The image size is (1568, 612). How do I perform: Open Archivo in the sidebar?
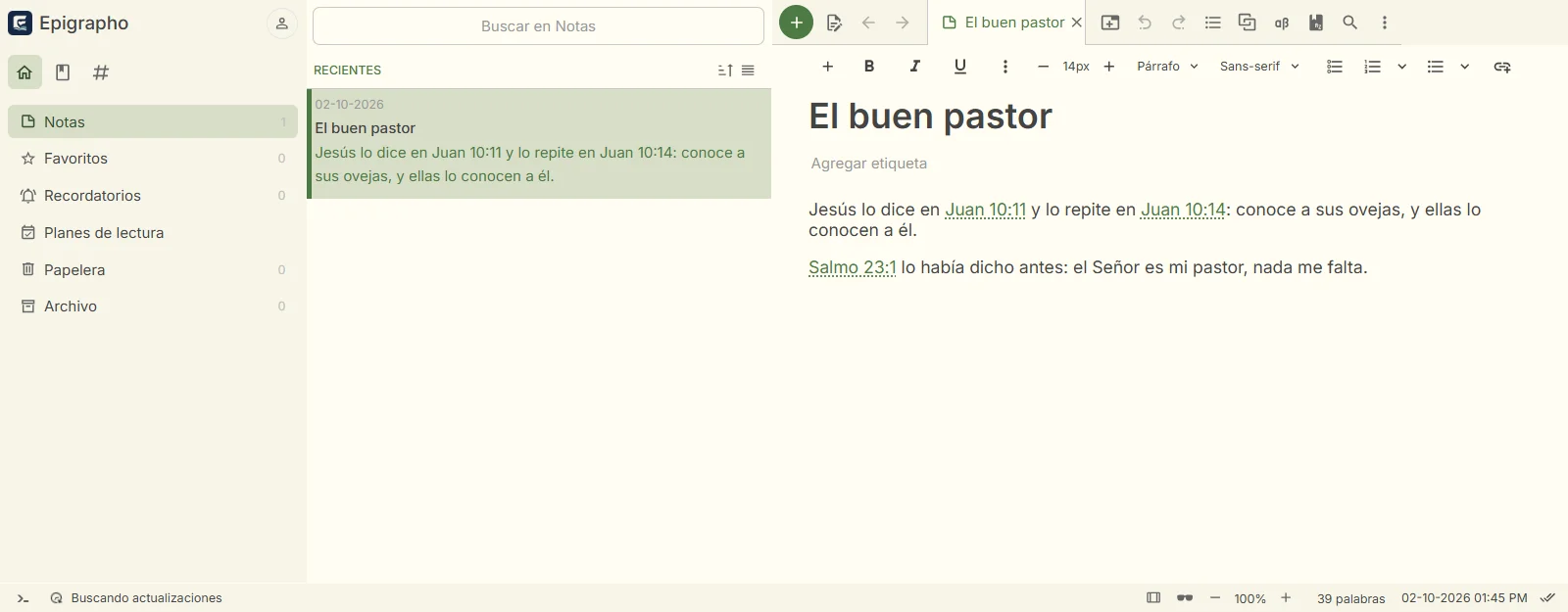(153, 306)
